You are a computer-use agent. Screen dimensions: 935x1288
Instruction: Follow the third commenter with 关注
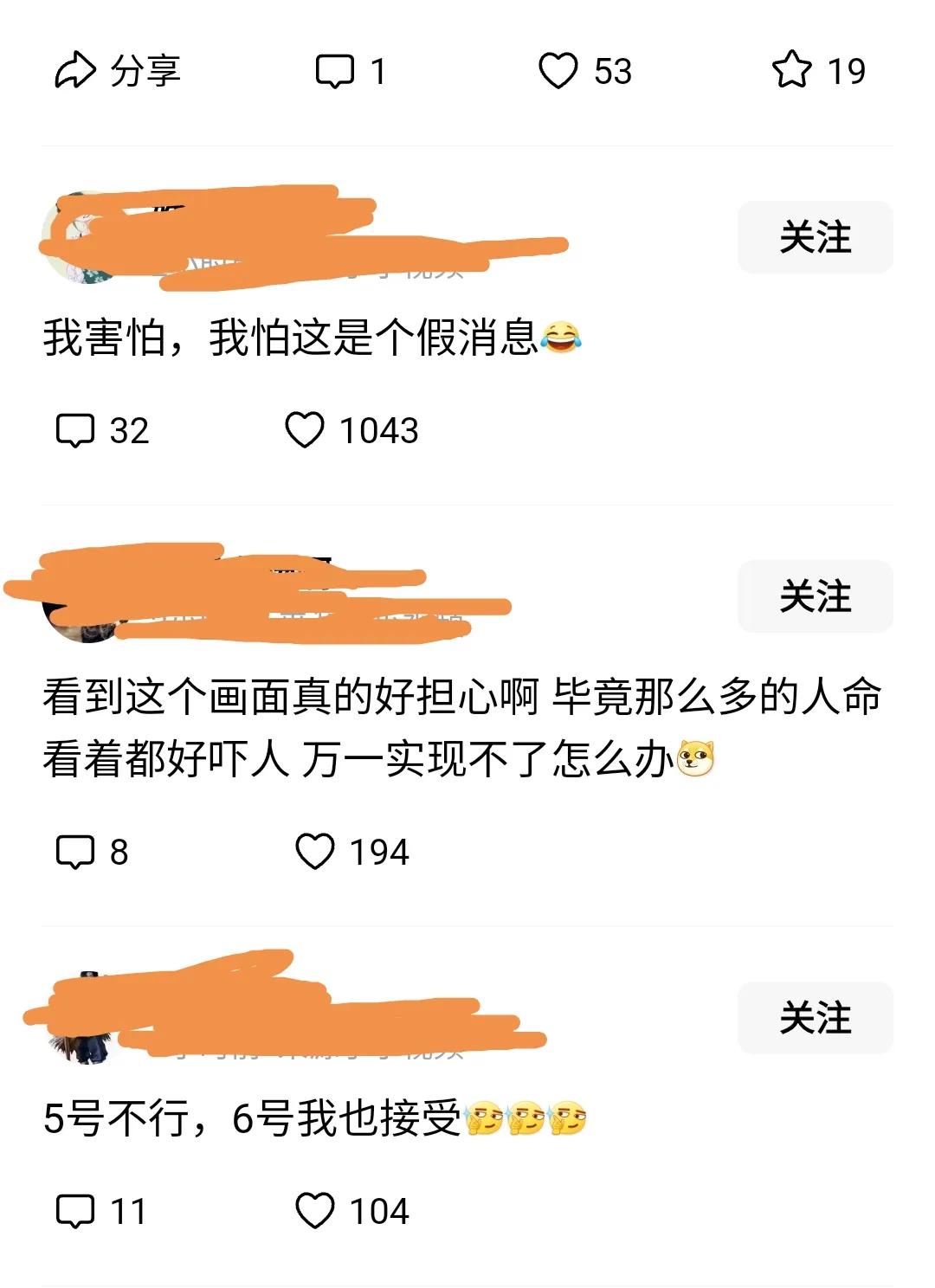(x=815, y=1018)
